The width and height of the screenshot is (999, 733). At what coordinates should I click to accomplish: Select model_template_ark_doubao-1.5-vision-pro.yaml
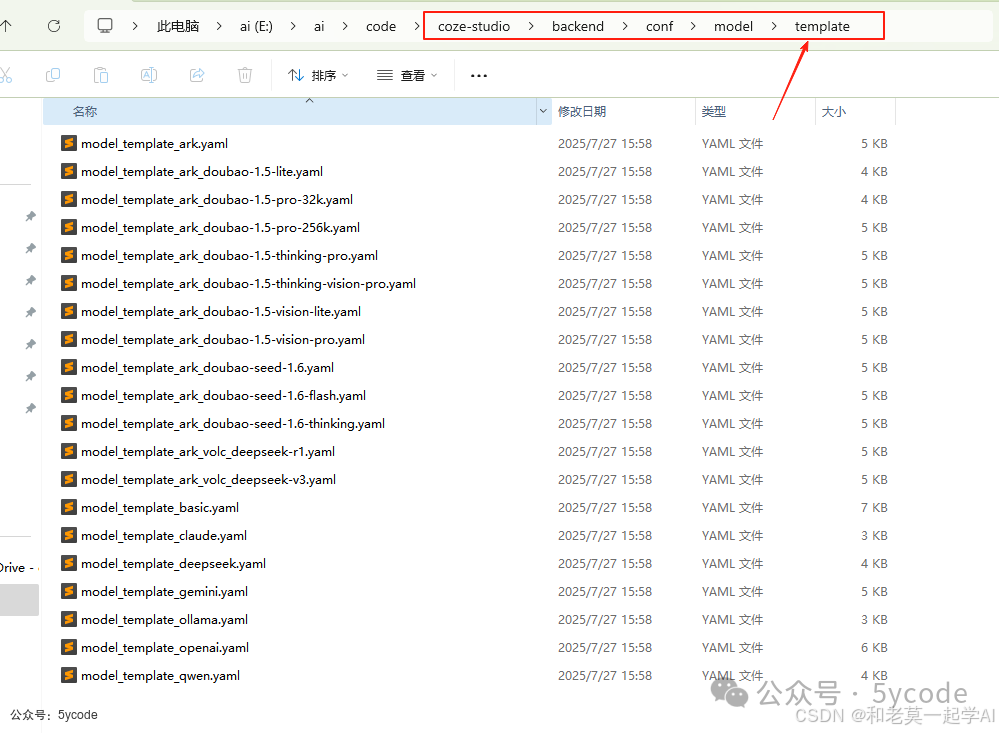pos(223,340)
